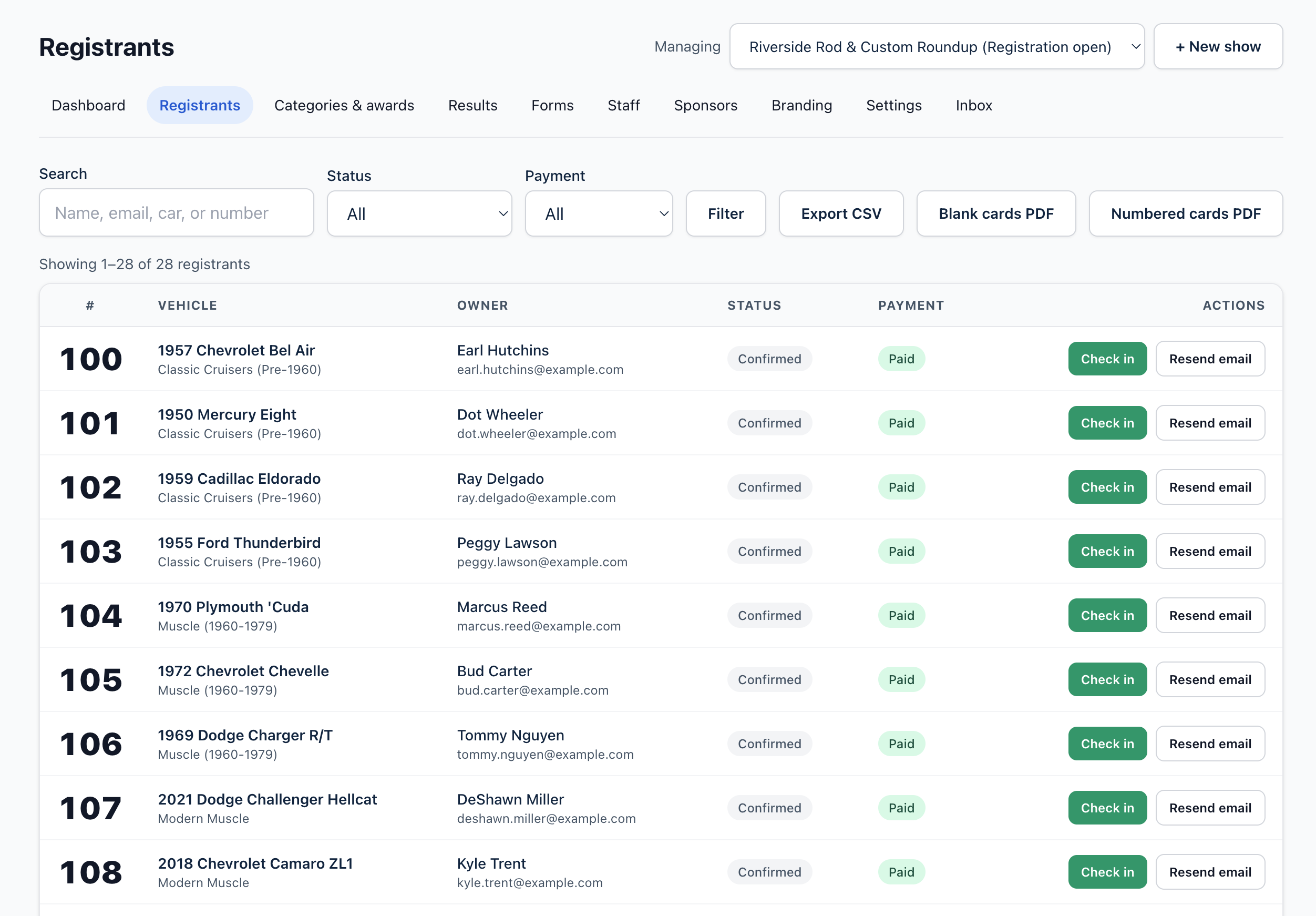The image size is (1316, 916).
Task: Check in Earl Hutchins' 1957 Bel Air
Action: (x=1107, y=359)
